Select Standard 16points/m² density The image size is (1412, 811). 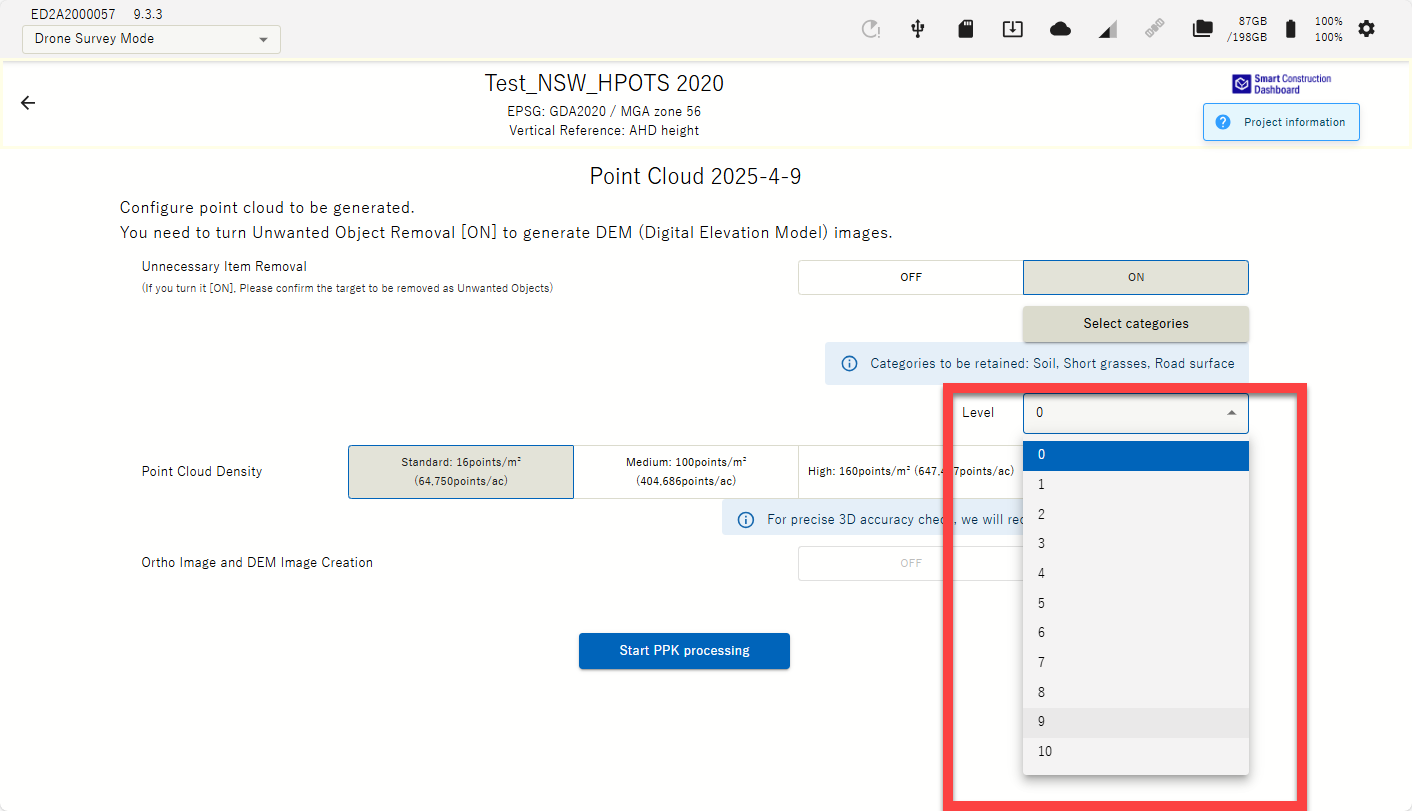point(461,472)
